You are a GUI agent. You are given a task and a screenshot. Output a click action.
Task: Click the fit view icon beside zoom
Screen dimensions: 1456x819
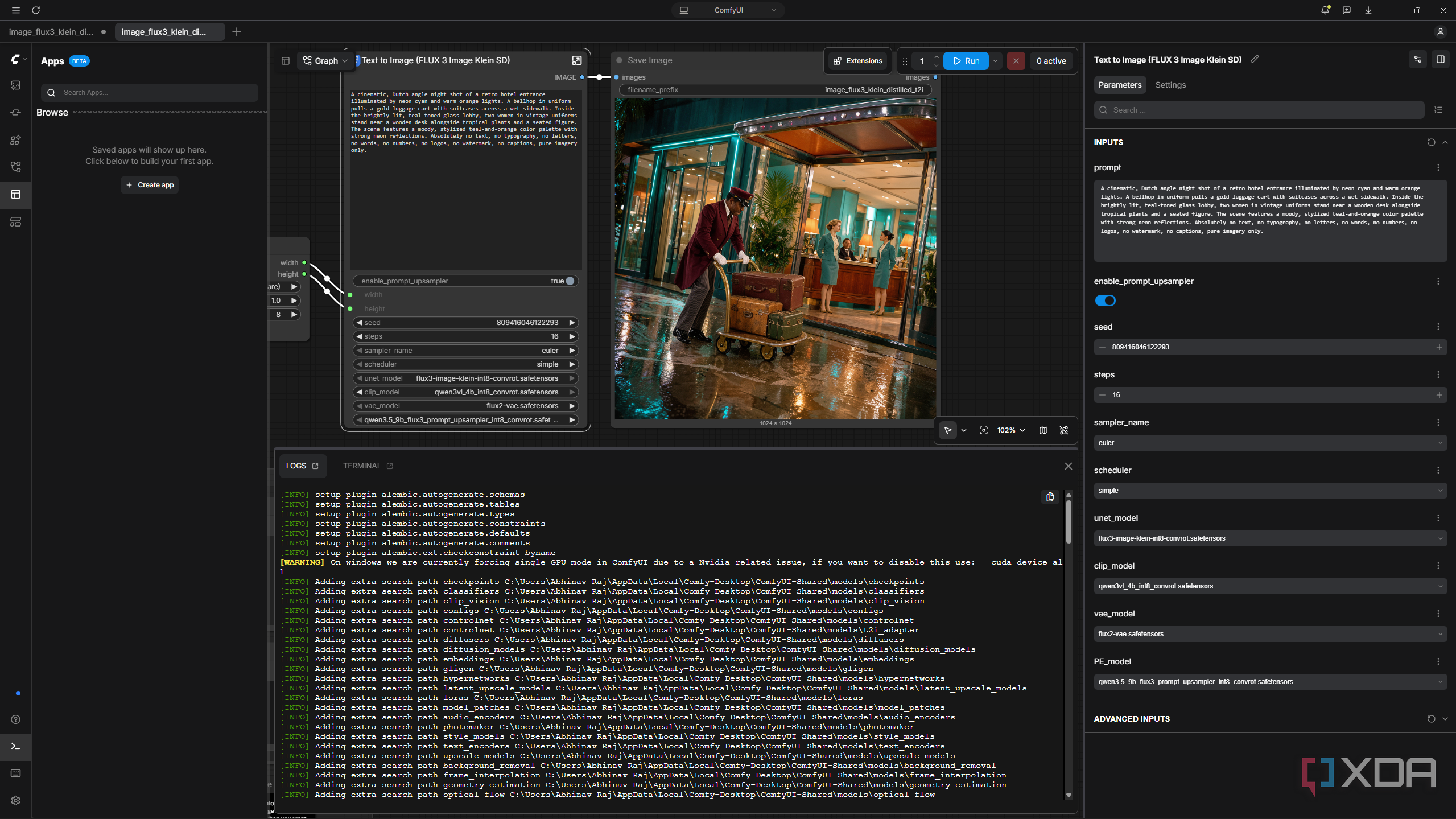point(984,430)
